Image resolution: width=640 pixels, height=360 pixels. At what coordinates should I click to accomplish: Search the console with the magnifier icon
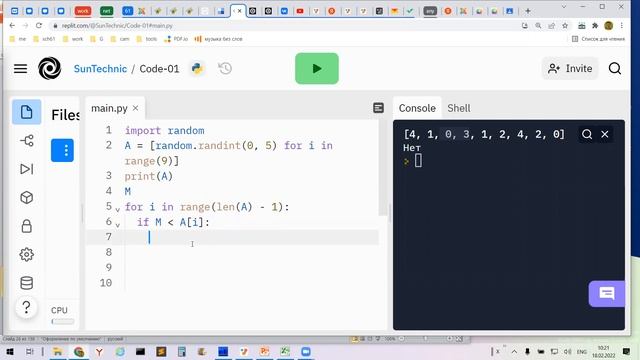point(587,134)
